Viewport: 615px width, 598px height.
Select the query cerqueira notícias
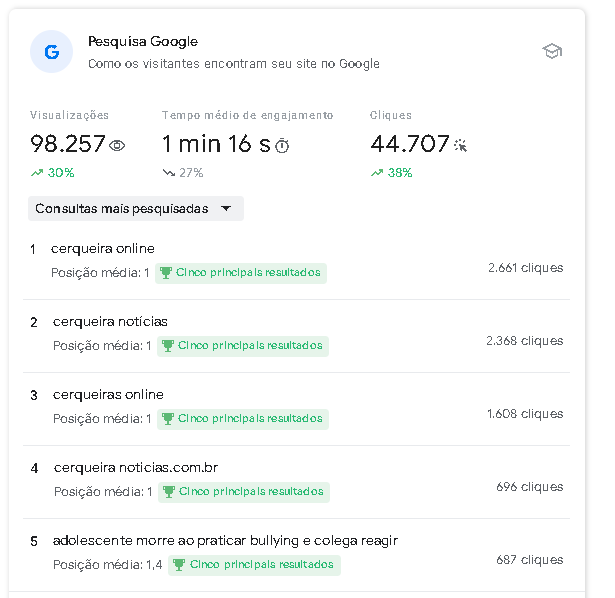(x=110, y=322)
